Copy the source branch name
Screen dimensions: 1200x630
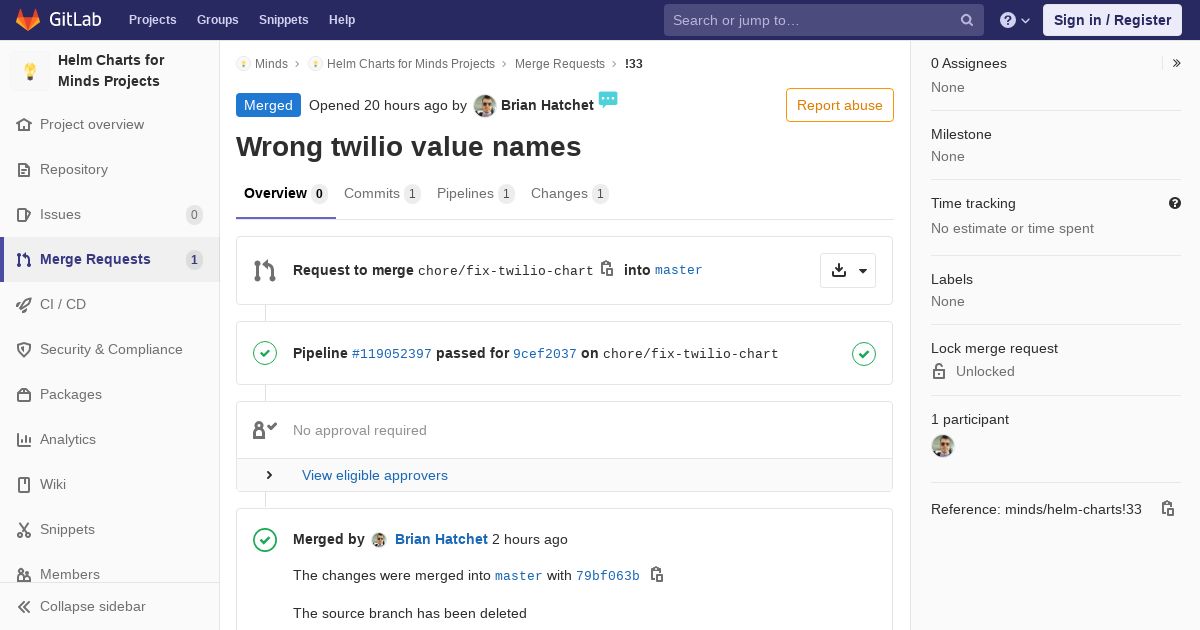pos(607,269)
